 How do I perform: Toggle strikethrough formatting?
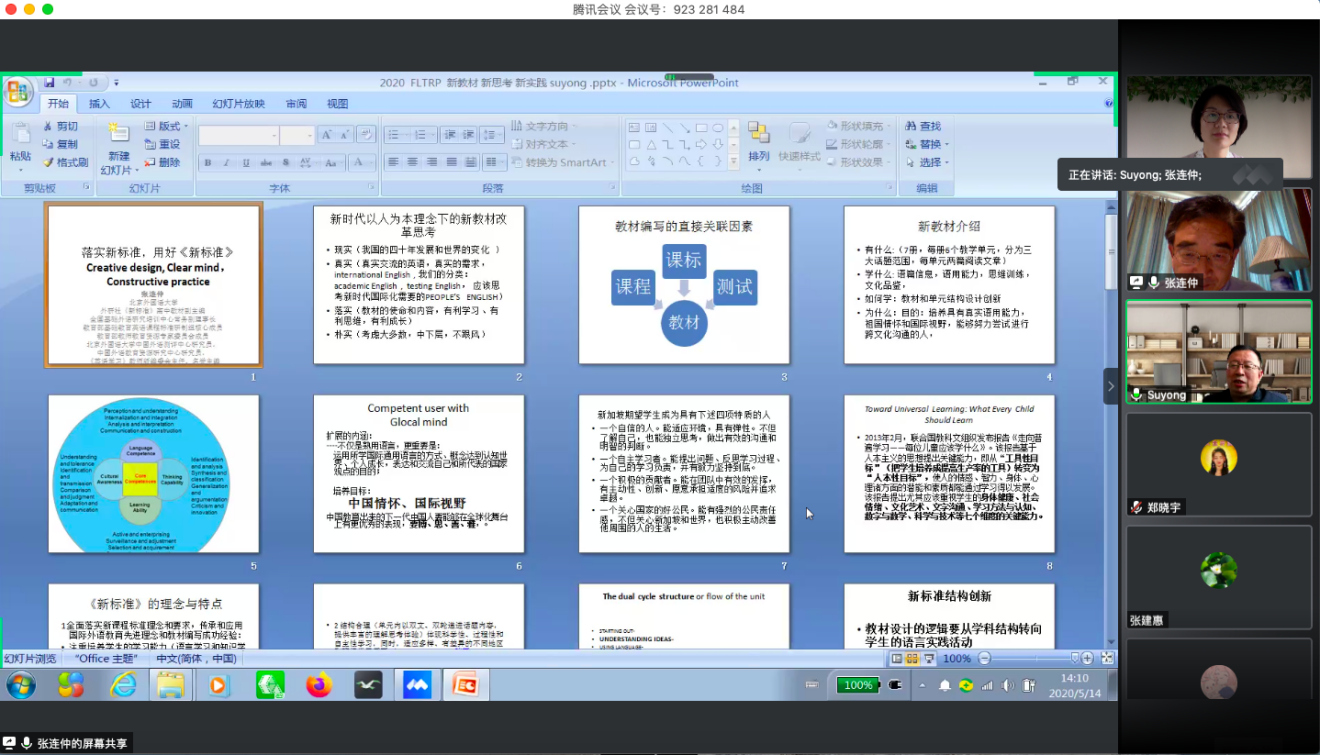(x=266, y=162)
